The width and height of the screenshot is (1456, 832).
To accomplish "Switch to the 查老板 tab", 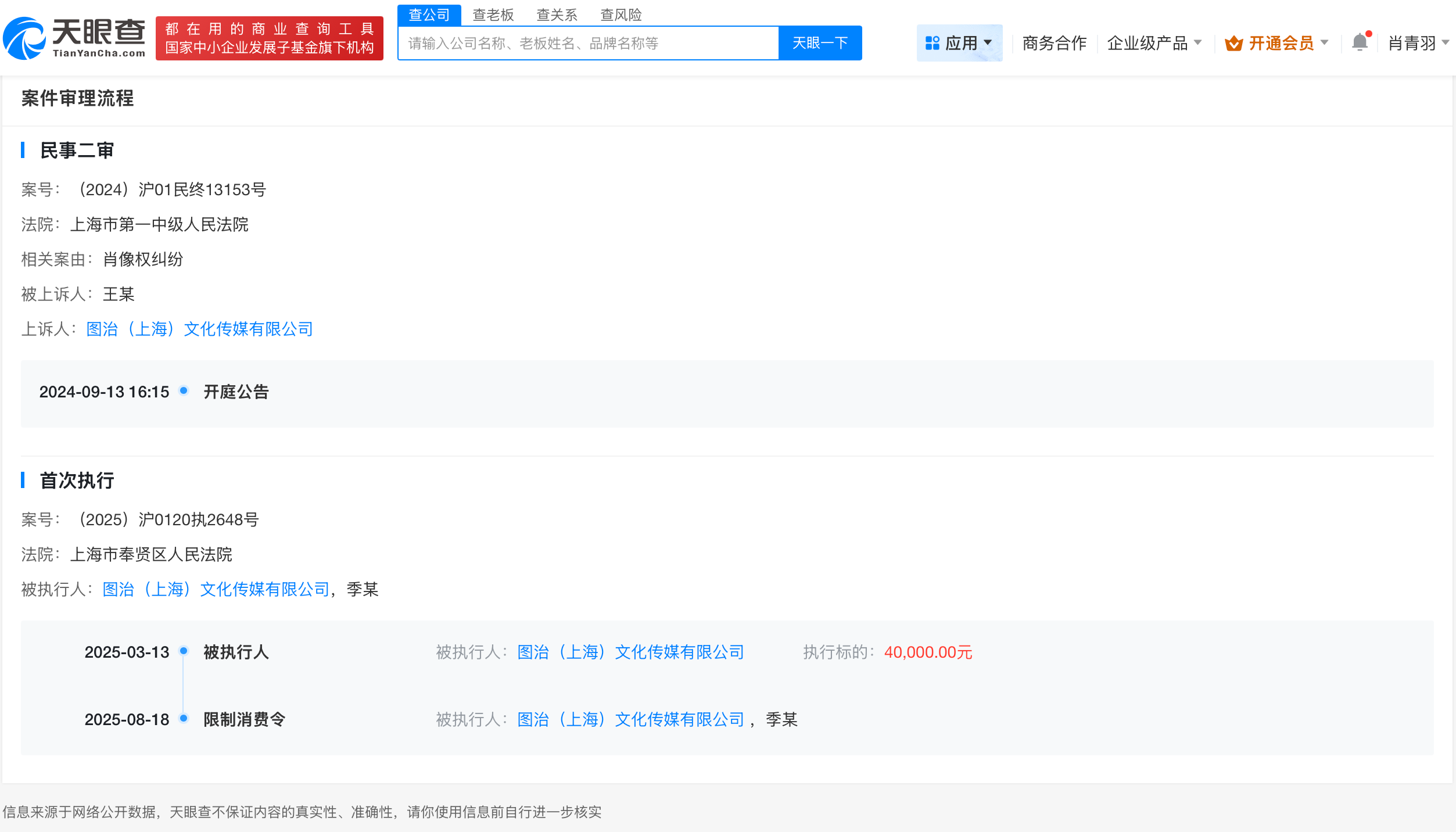I will pyautogui.click(x=493, y=15).
